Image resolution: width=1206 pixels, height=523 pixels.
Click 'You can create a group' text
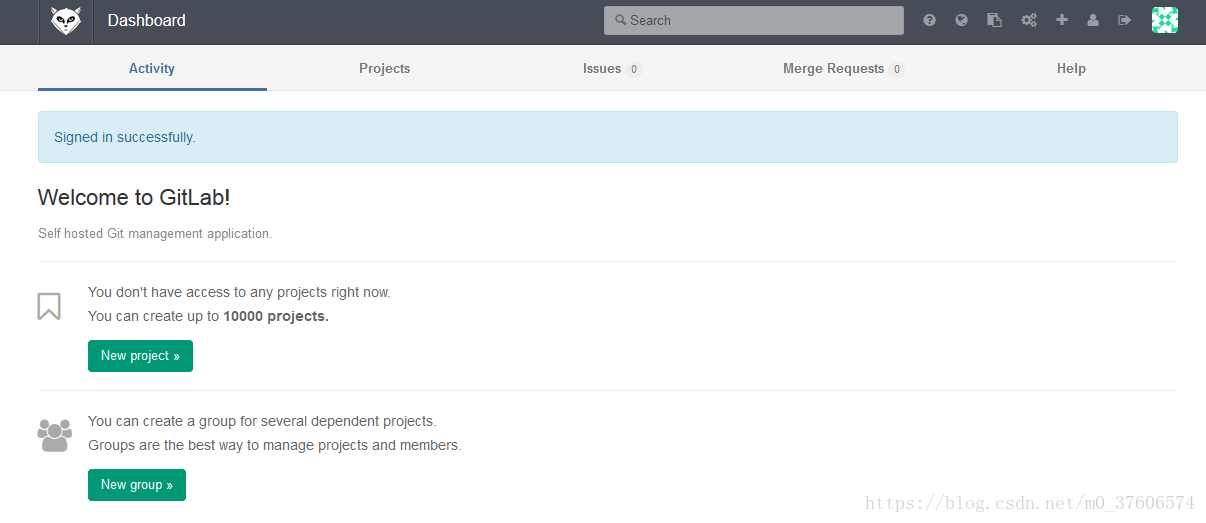coord(262,421)
